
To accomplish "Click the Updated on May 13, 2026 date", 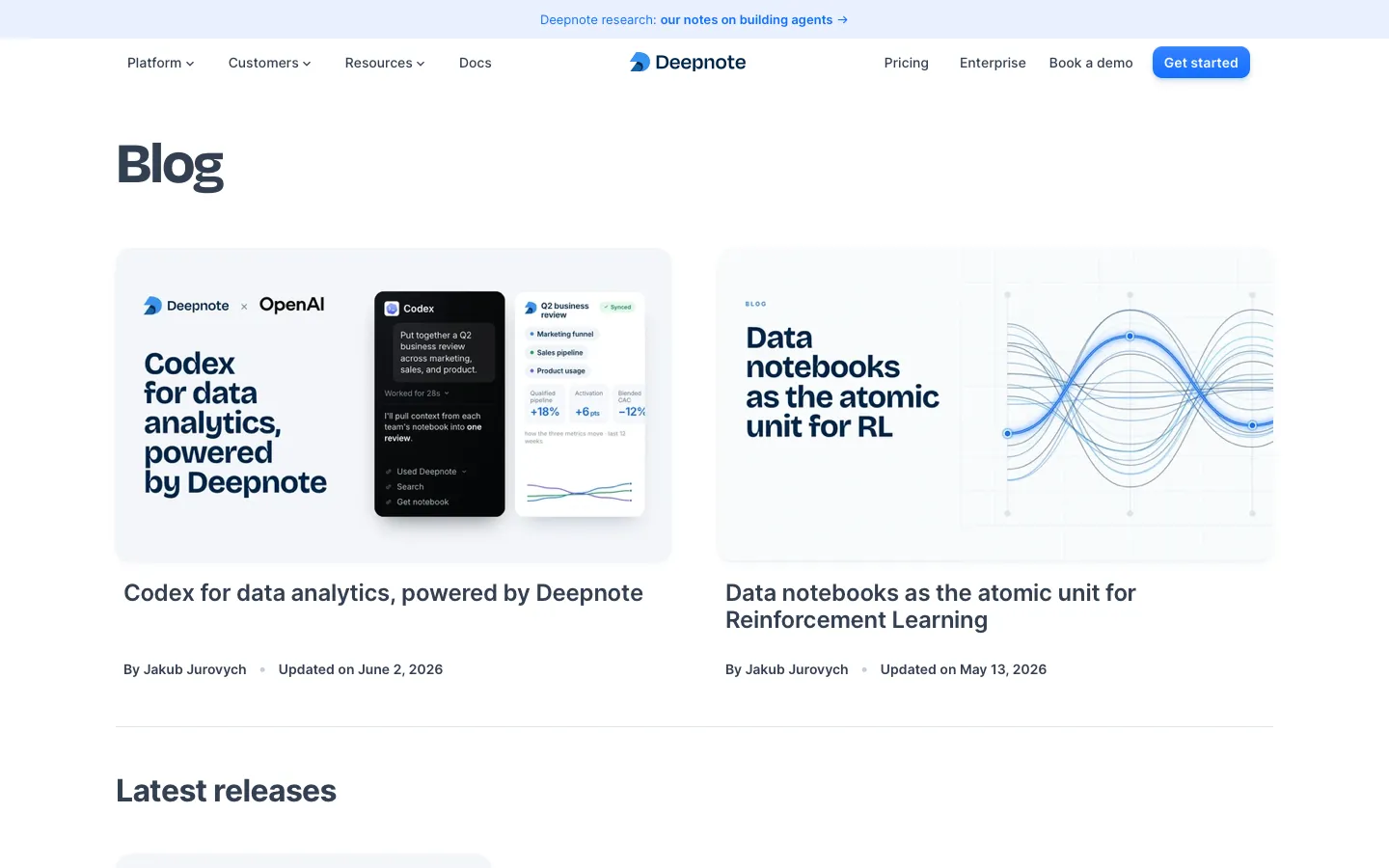I will click(x=964, y=669).
